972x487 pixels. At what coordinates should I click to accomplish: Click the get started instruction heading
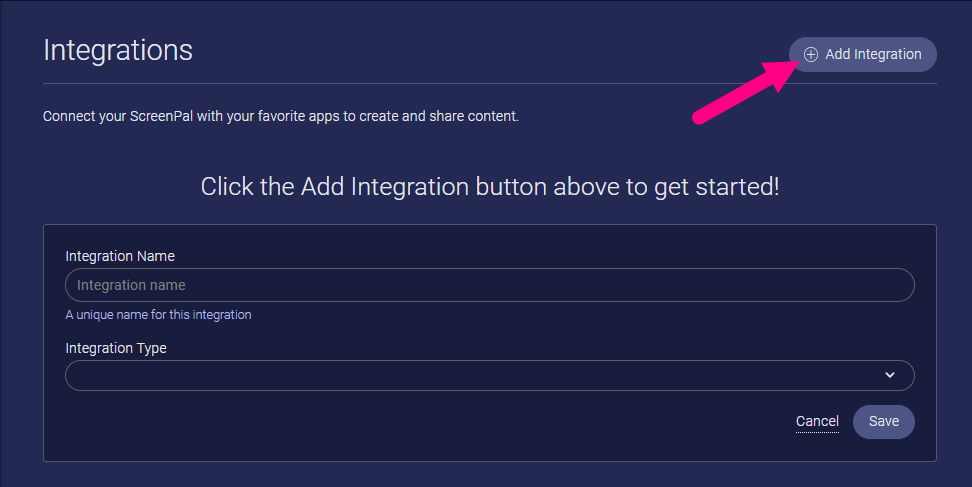tap(490, 186)
